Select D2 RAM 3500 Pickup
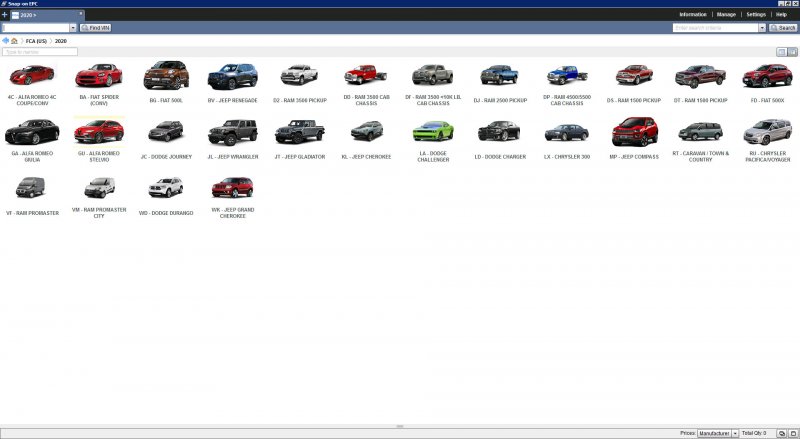Viewport: 800px width, 439px height. [x=299, y=82]
